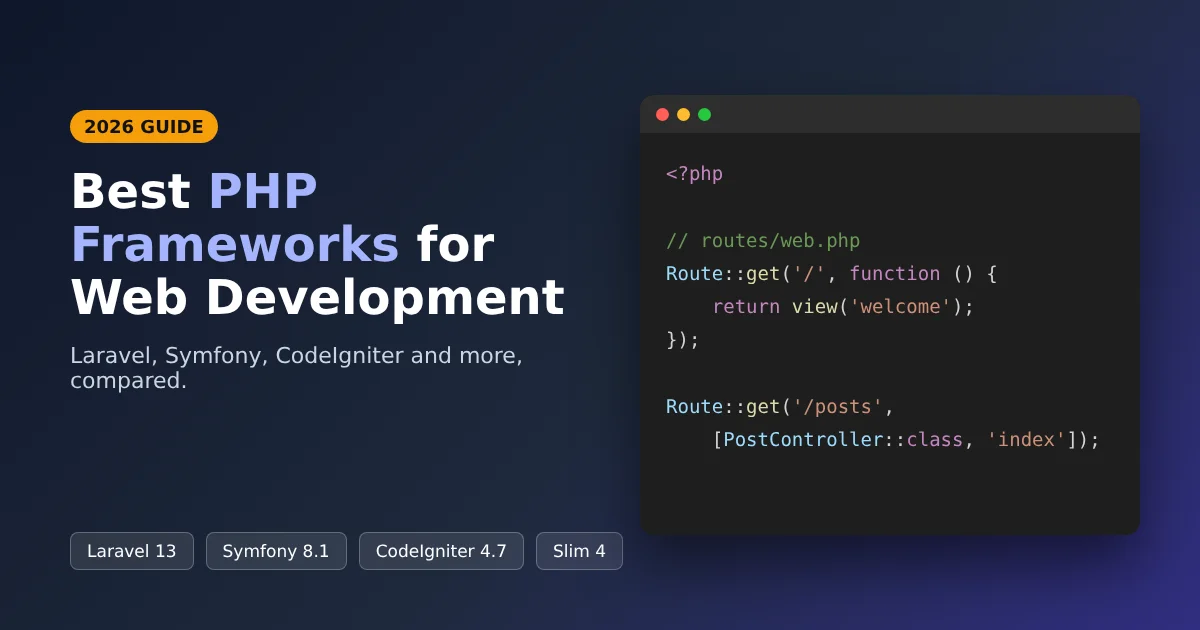The width and height of the screenshot is (1200, 630).
Task: Click the "Route::get('/posts'," code line
Action: tap(780, 407)
